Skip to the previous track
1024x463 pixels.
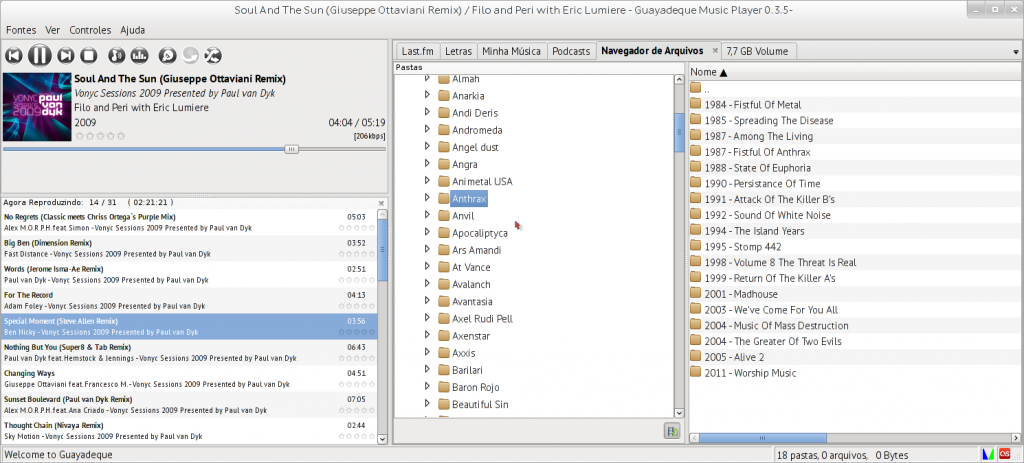pos(14,56)
